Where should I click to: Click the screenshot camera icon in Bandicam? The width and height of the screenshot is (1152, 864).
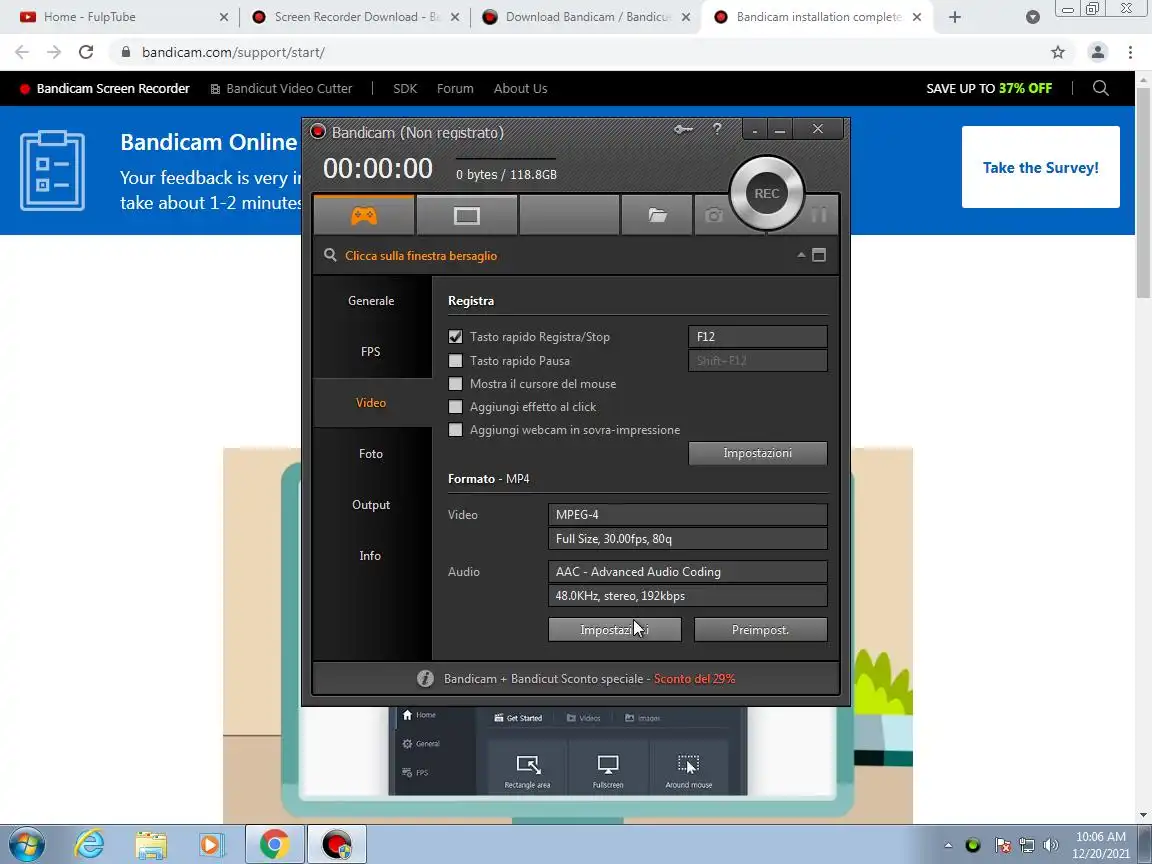[x=713, y=215]
